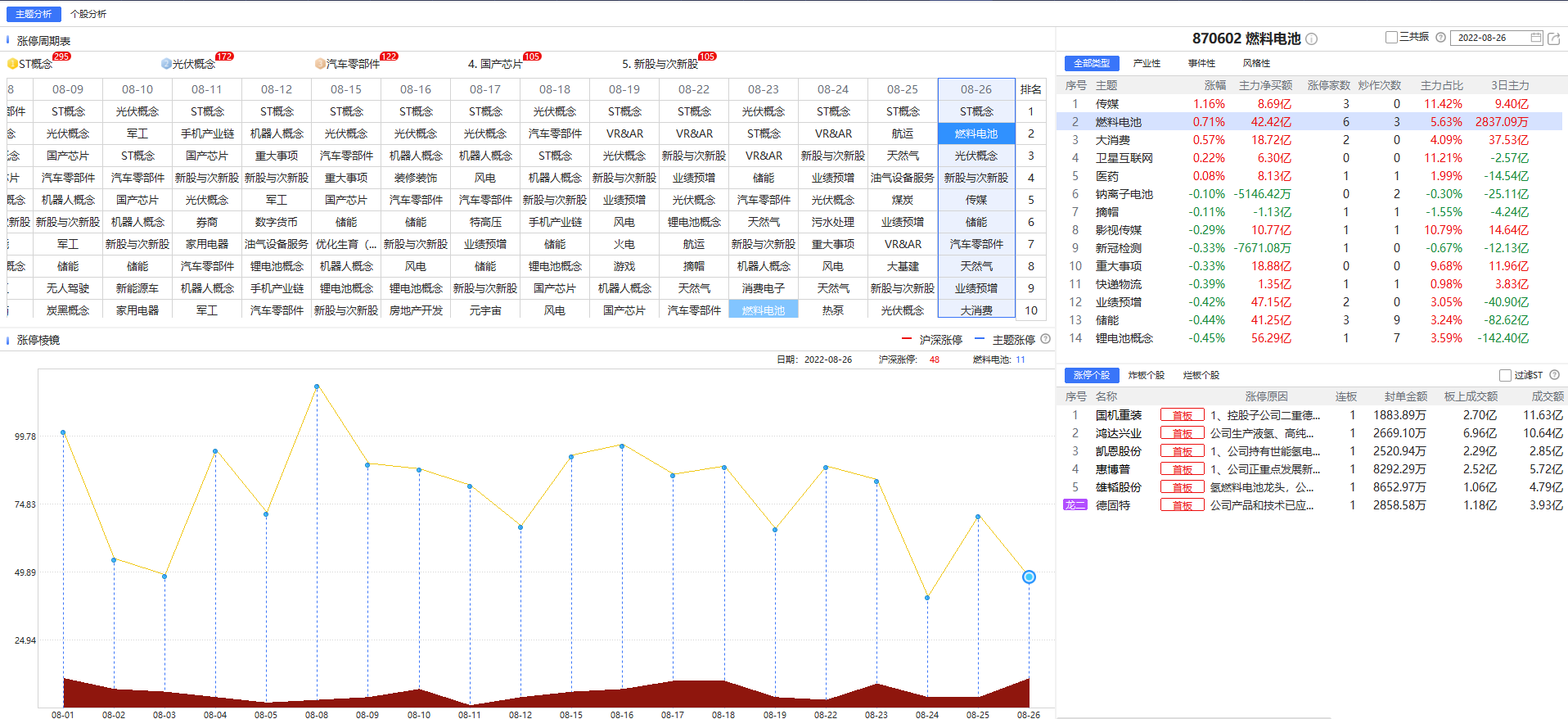The image size is (1568, 719).
Task: Click the 元宇宙 cell under 08-17
Action: tap(485, 310)
